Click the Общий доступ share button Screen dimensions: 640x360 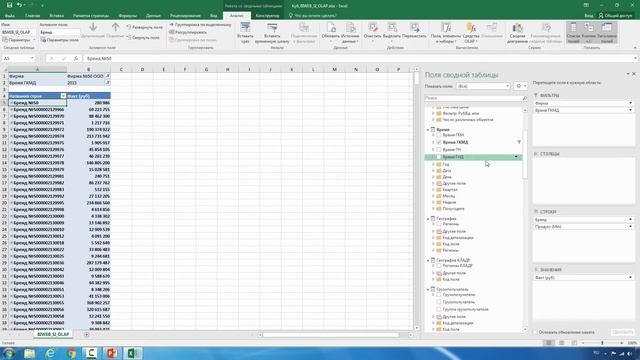coord(616,16)
